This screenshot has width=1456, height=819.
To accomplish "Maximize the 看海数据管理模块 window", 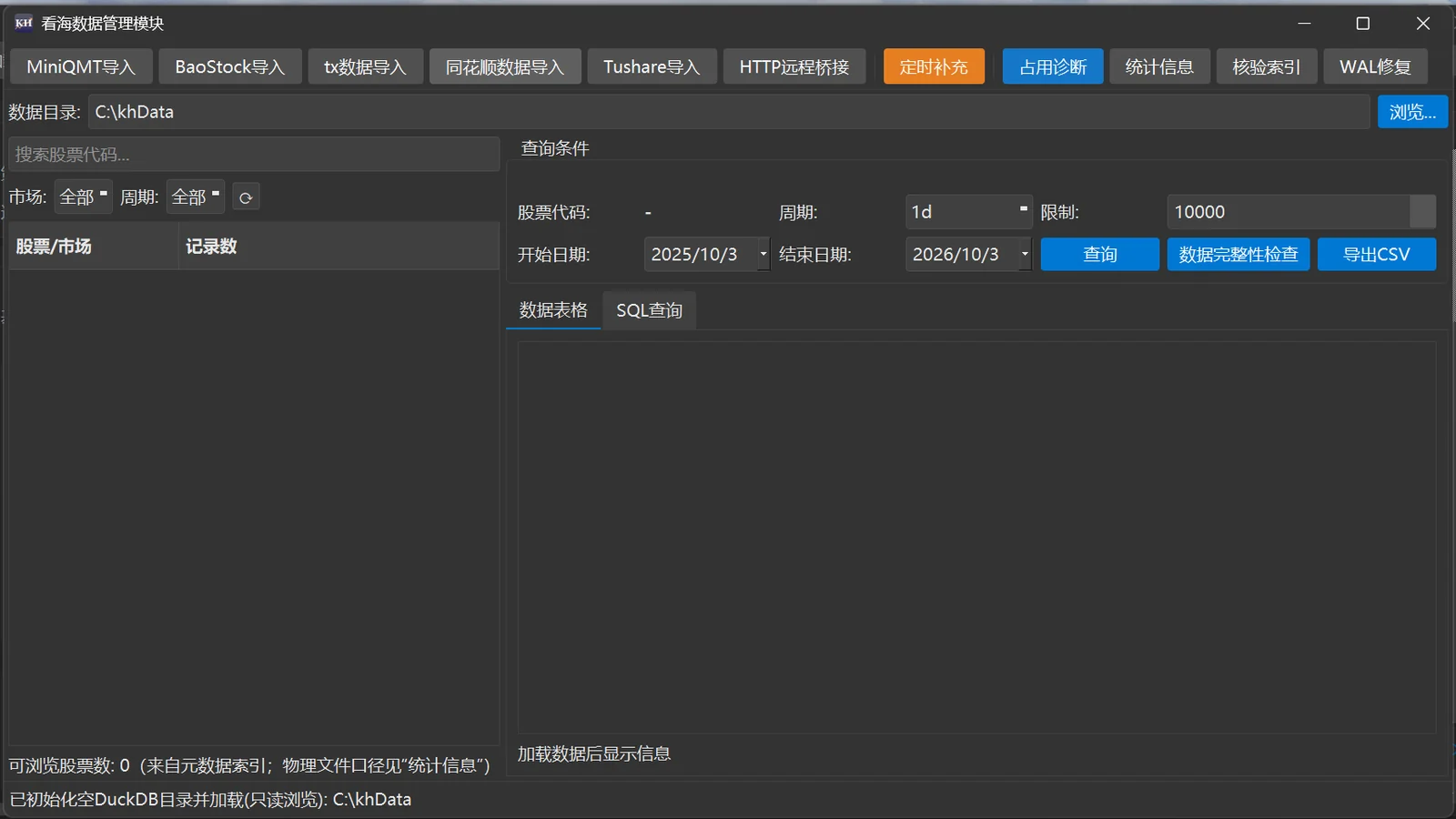I will pos(1362,24).
